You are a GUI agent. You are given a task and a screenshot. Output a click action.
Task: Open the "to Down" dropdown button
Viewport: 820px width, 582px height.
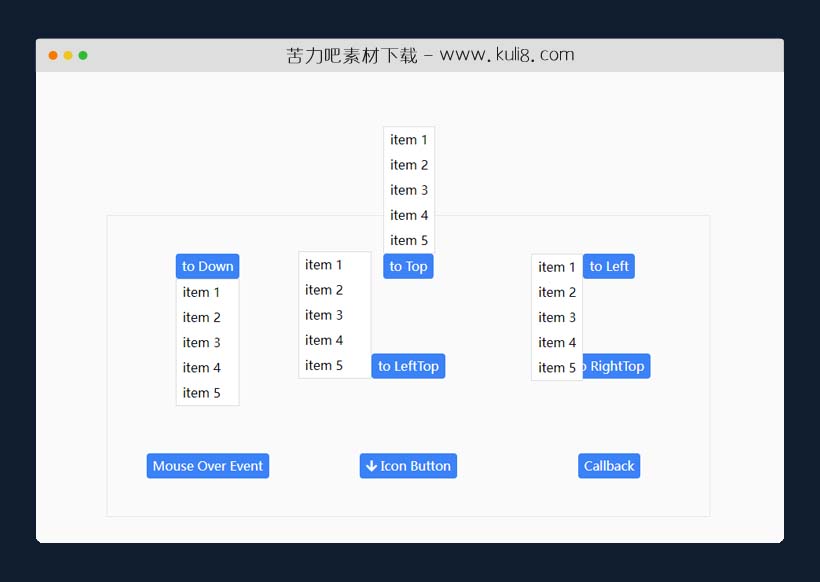[207, 266]
